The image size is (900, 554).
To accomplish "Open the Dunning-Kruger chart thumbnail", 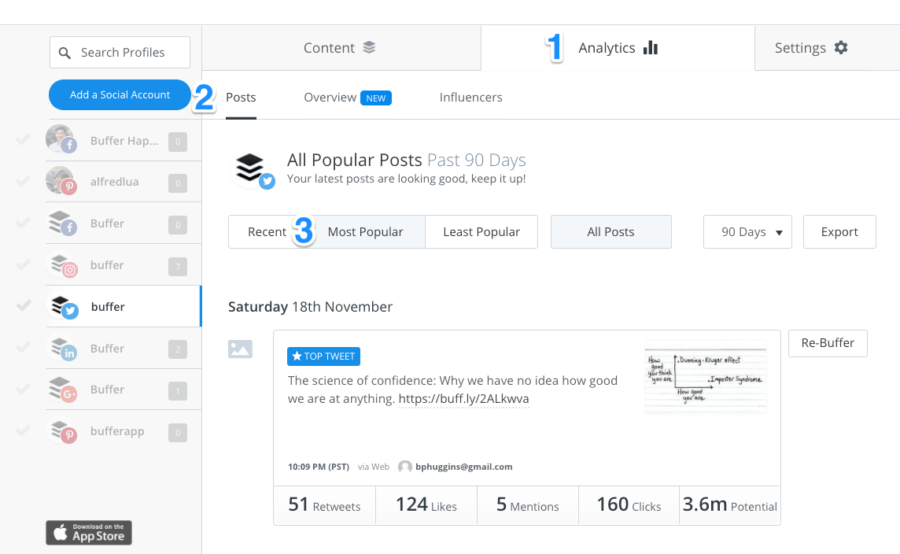I will 705,377.
